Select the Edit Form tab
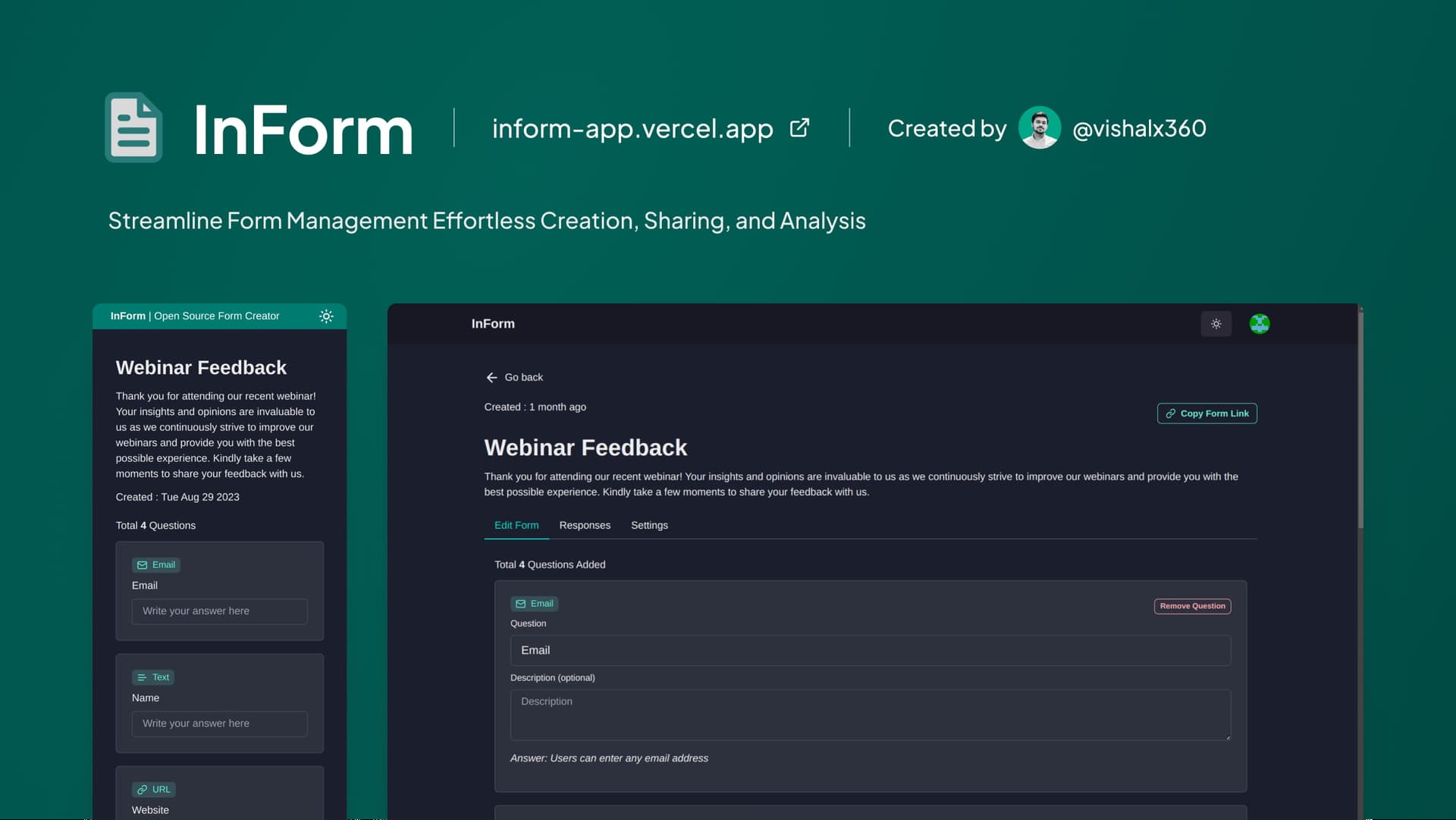1456x820 pixels. [x=516, y=525]
